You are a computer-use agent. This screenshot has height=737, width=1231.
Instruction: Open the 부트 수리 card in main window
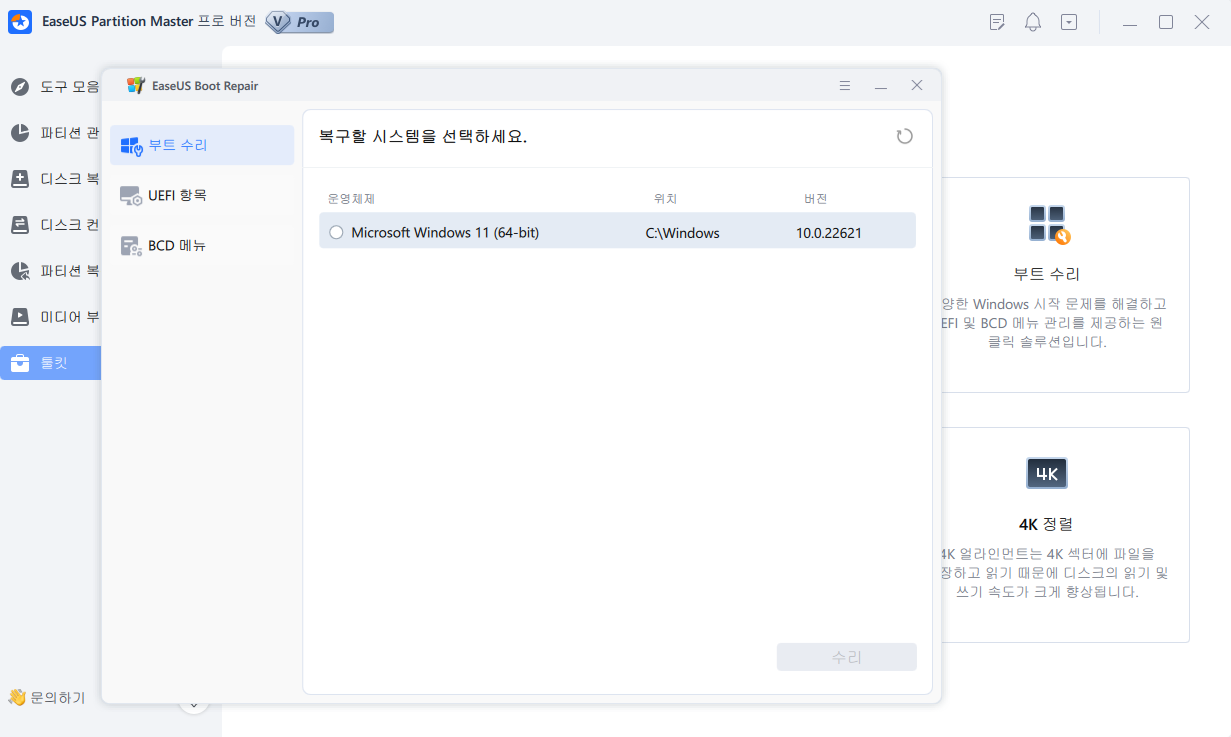point(1064,285)
